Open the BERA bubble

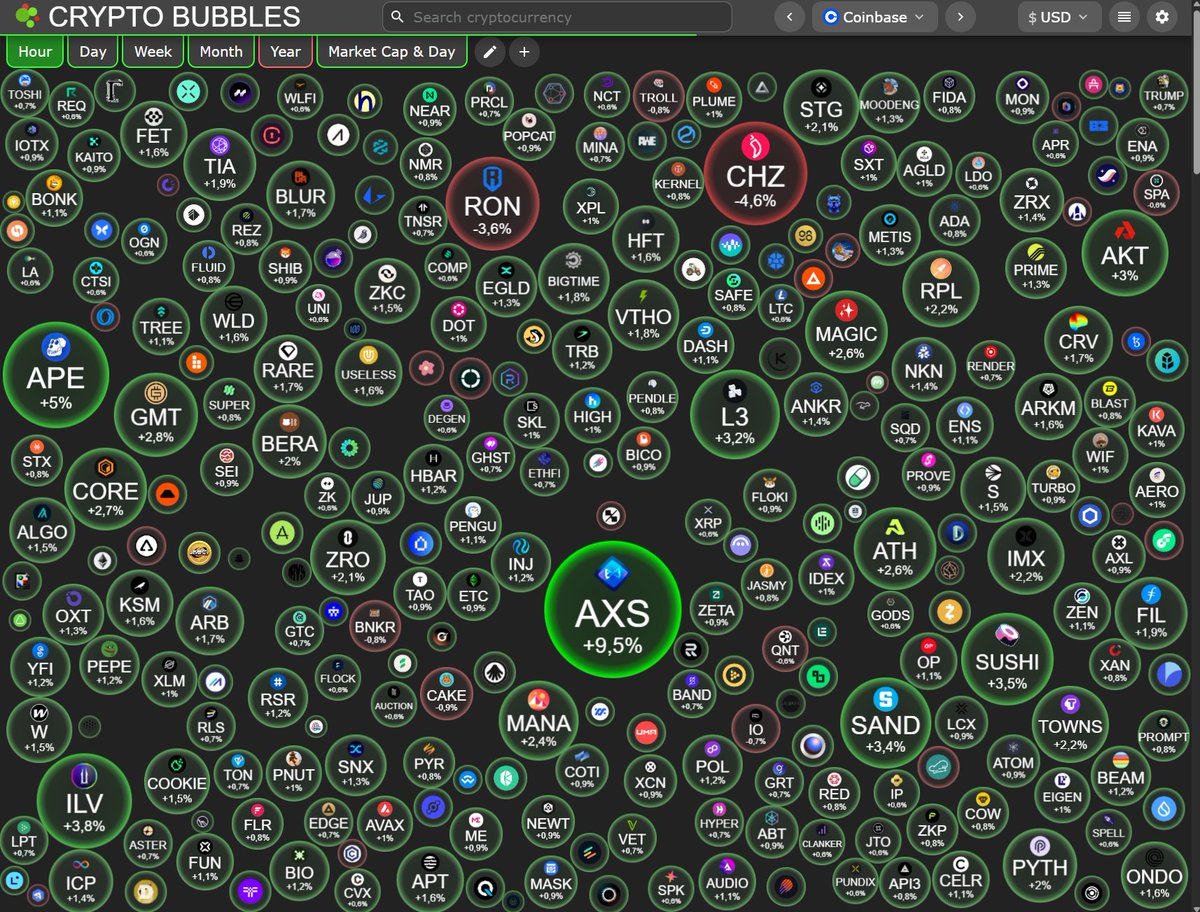[x=289, y=443]
